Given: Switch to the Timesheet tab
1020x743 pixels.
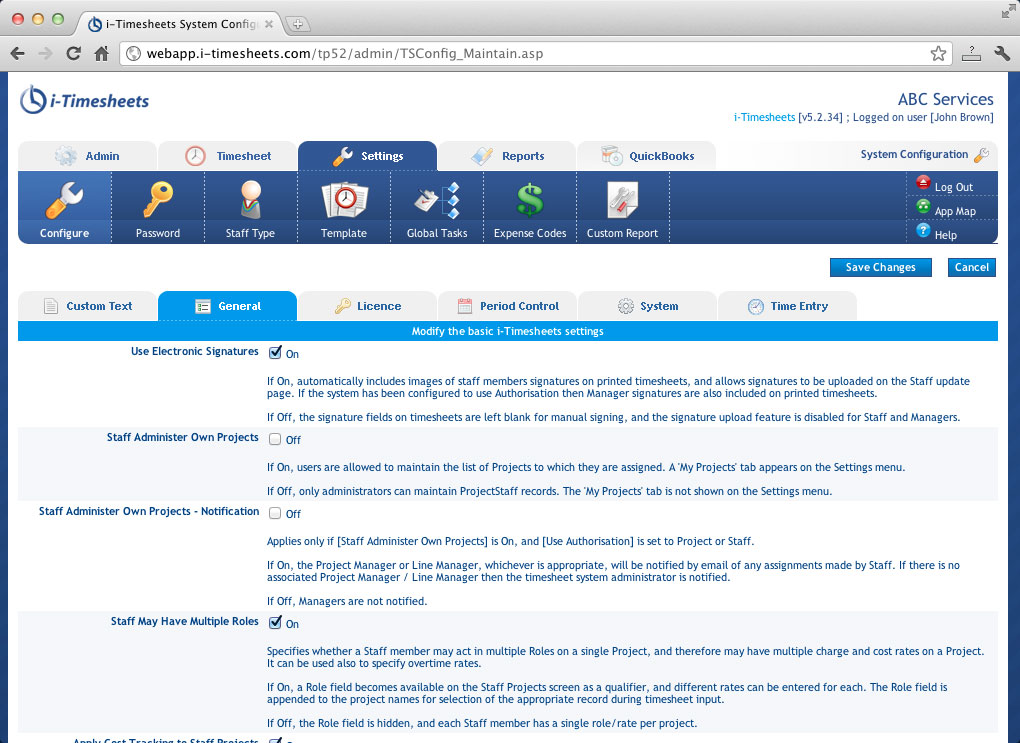Looking at the screenshot, I should pos(228,156).
